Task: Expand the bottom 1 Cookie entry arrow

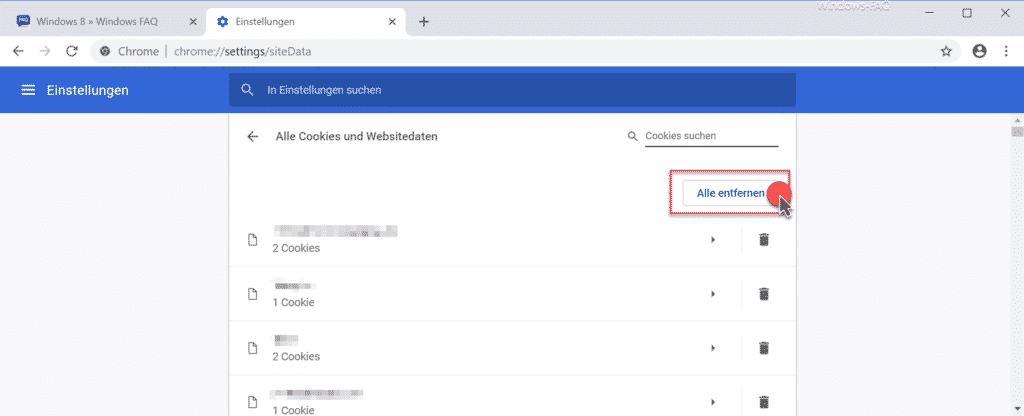Action: [x=712, y=402]
